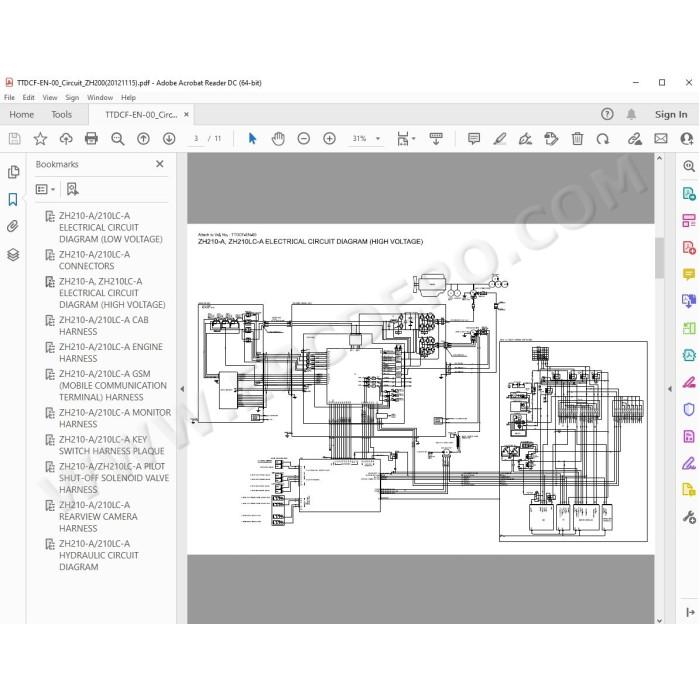Open the fit page options

tap(406, 139)
